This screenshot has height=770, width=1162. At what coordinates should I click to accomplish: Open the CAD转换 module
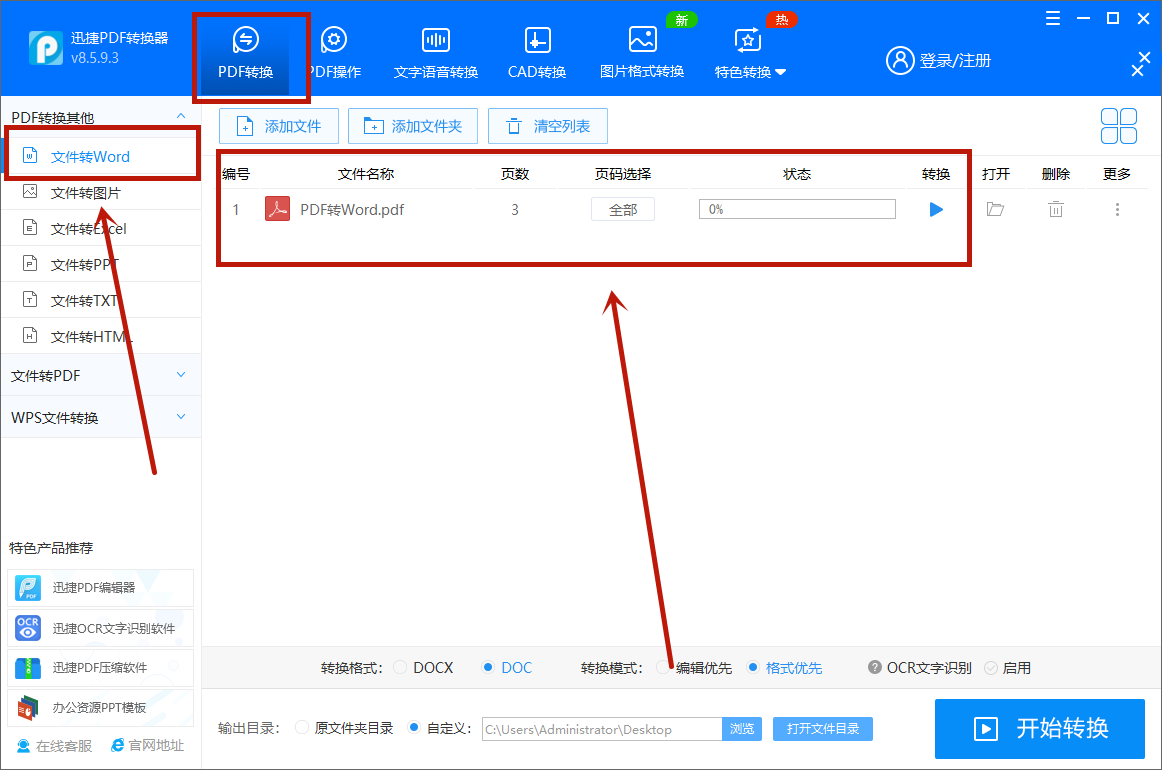pos(536,50)
